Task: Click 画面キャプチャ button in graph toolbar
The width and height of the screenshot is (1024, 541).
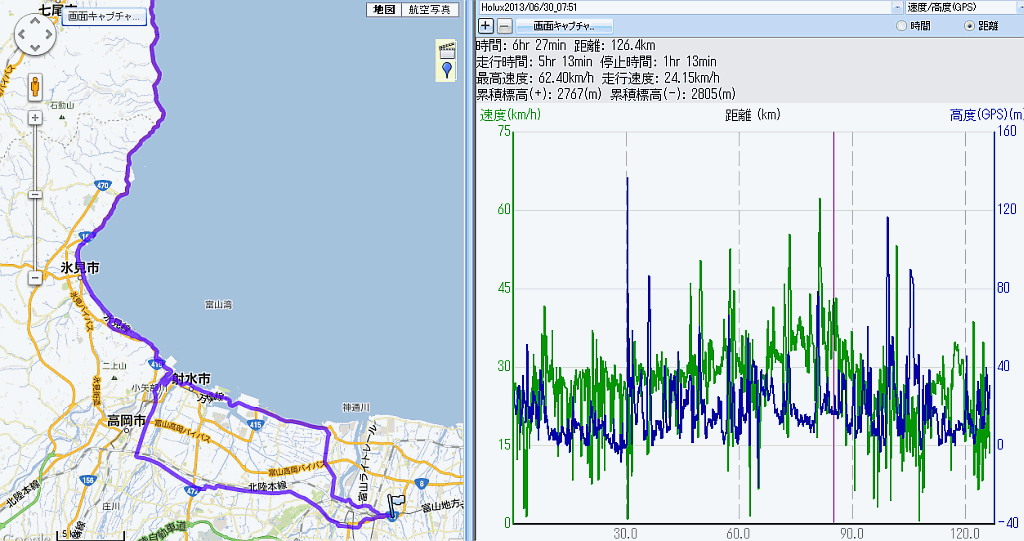Action: coord(563,25)
